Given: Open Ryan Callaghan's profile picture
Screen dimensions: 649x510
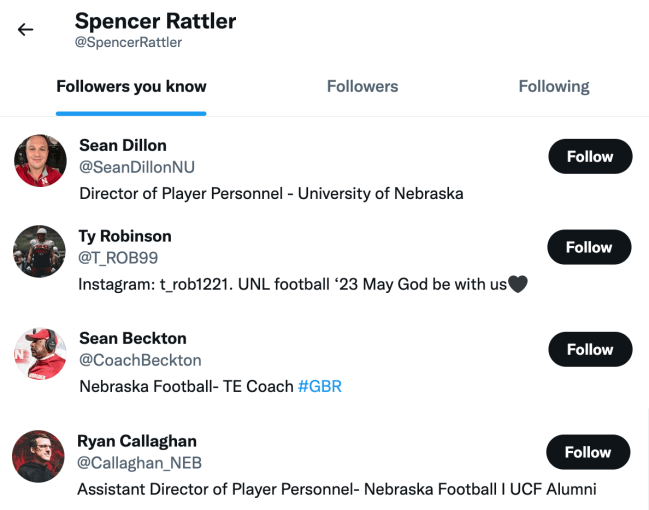Looking at the screenshot, I should [39, 456].
